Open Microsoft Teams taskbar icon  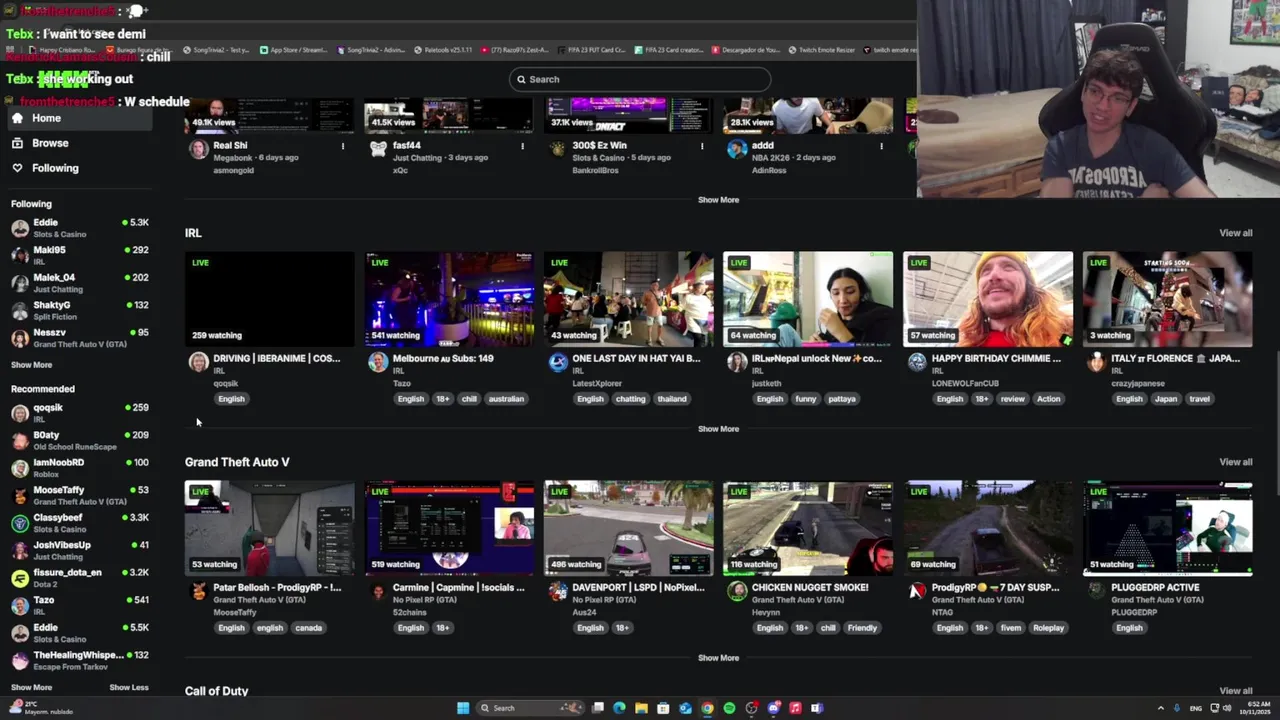point(817,708)
